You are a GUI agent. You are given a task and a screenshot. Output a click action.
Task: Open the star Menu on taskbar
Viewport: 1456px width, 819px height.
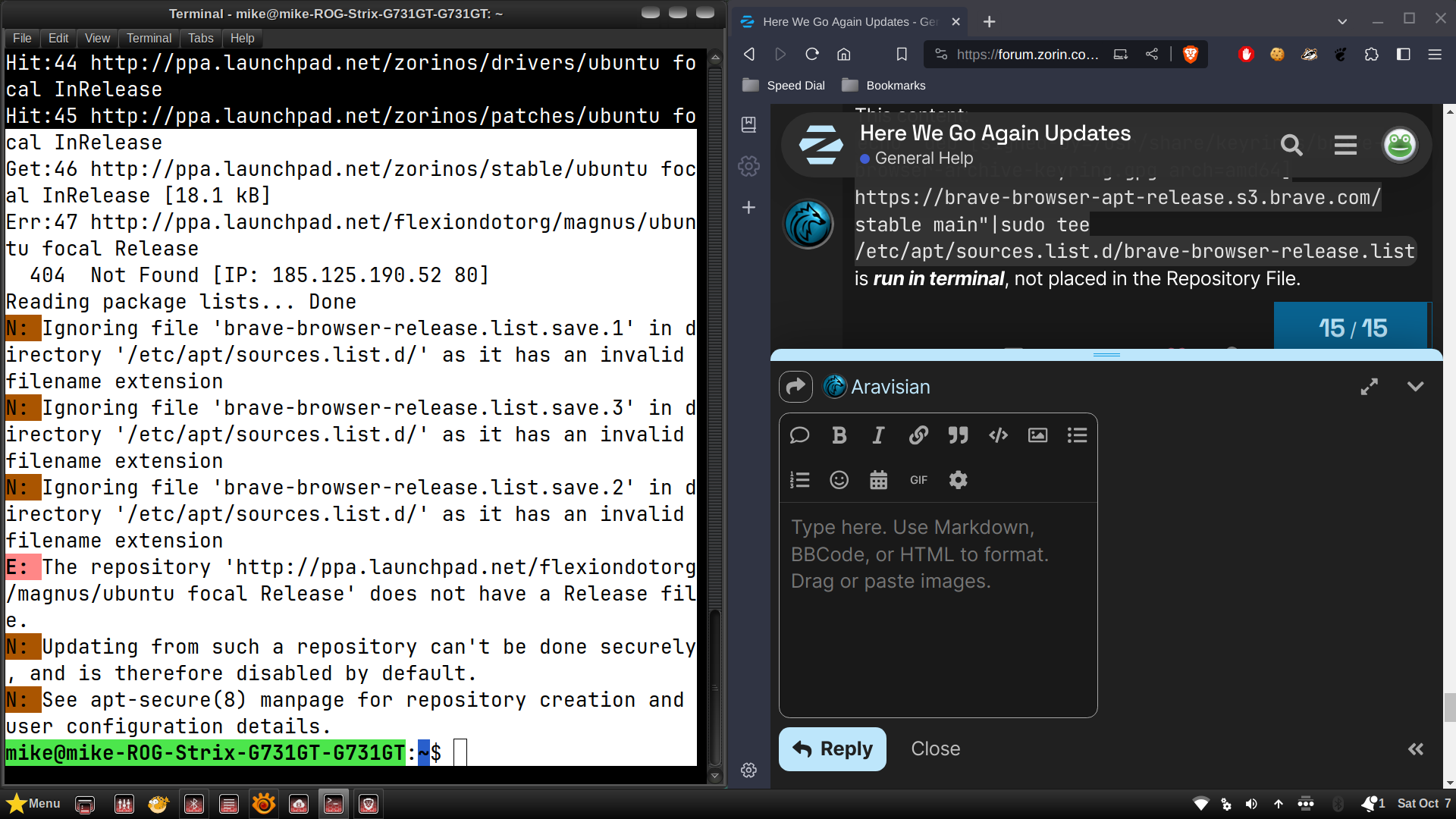[x=33, y=803]
